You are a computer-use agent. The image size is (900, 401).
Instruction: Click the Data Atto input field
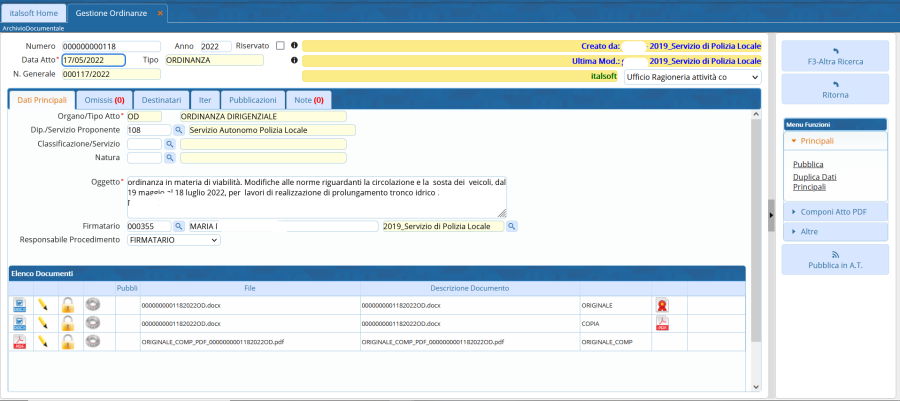tap(92, 60)
